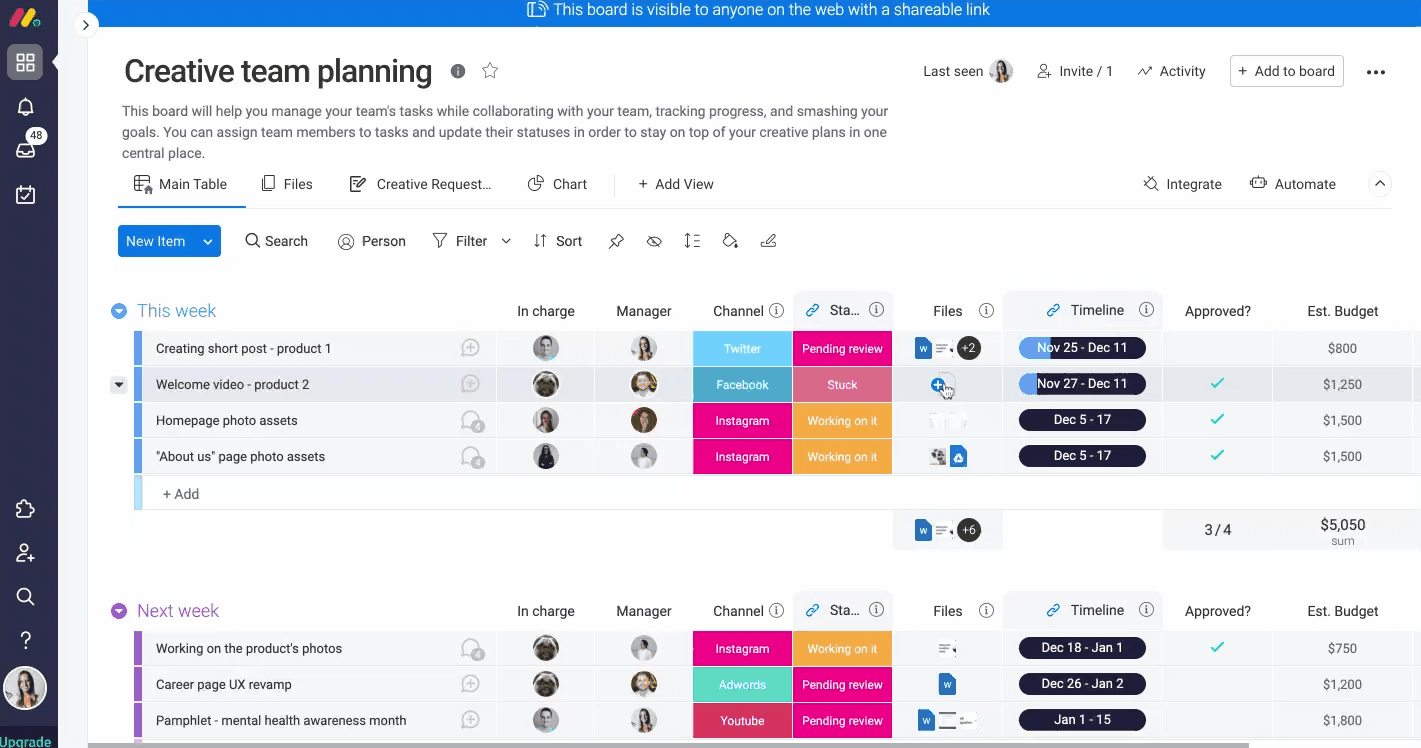This screenshot has width=1421, height=748.
Task: Show board info icon next to title
Action: pos(458,71)
